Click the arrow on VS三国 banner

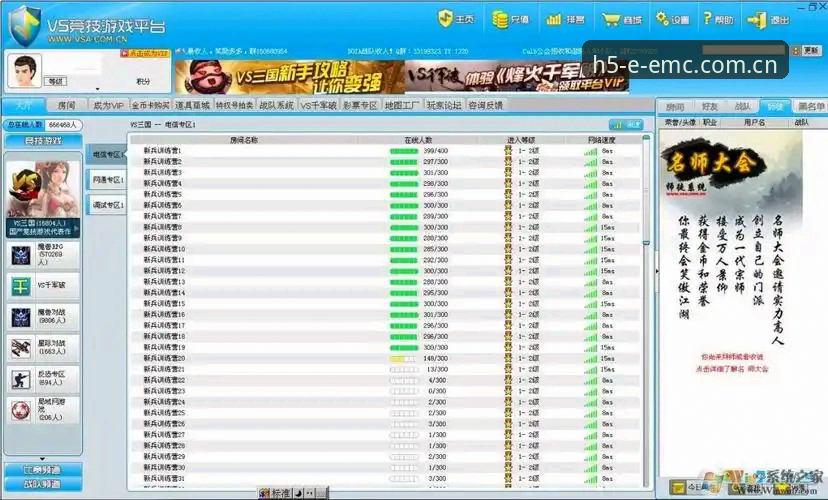77,229
